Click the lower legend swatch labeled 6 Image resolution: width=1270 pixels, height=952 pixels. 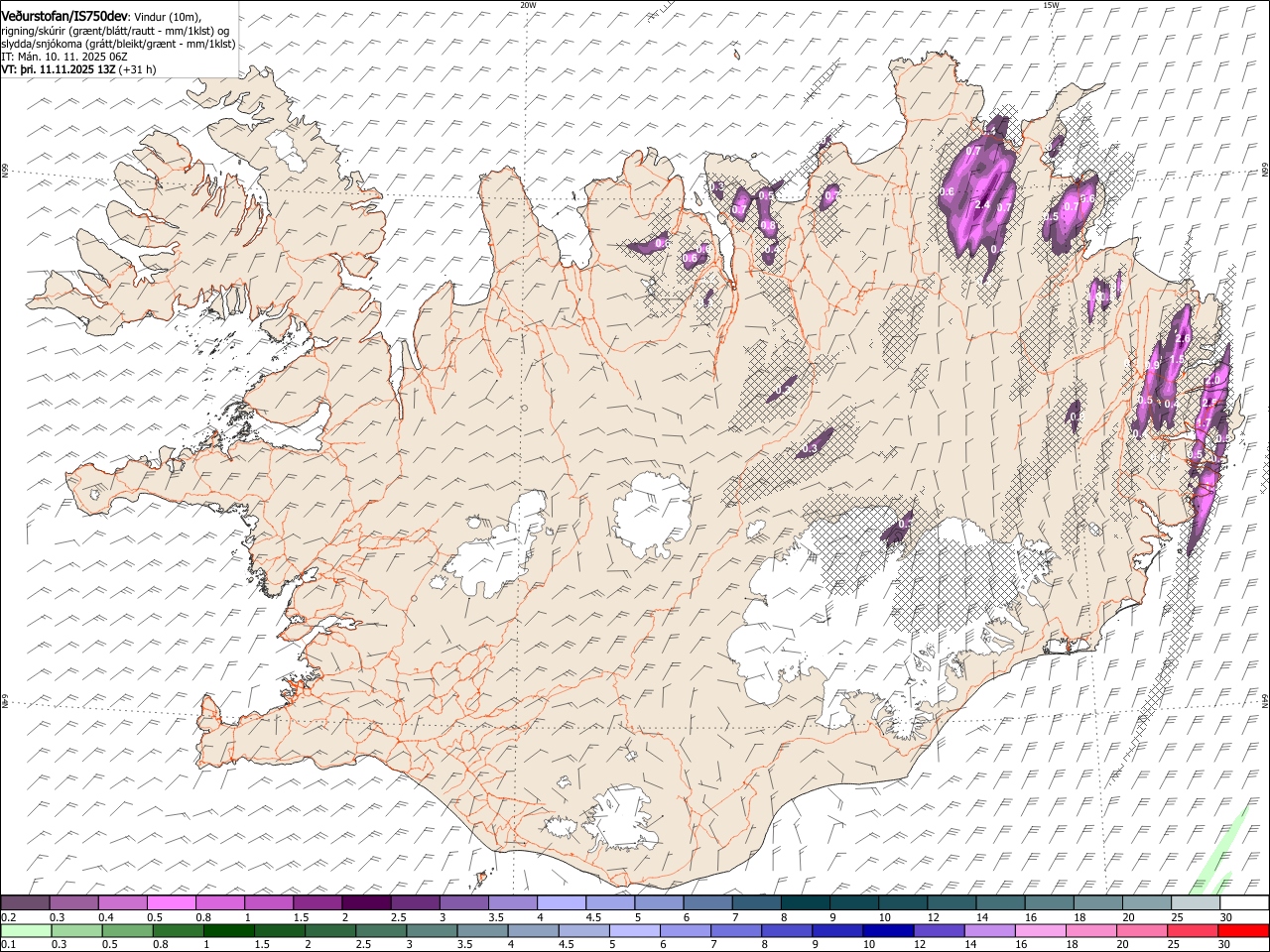[685, 931]
